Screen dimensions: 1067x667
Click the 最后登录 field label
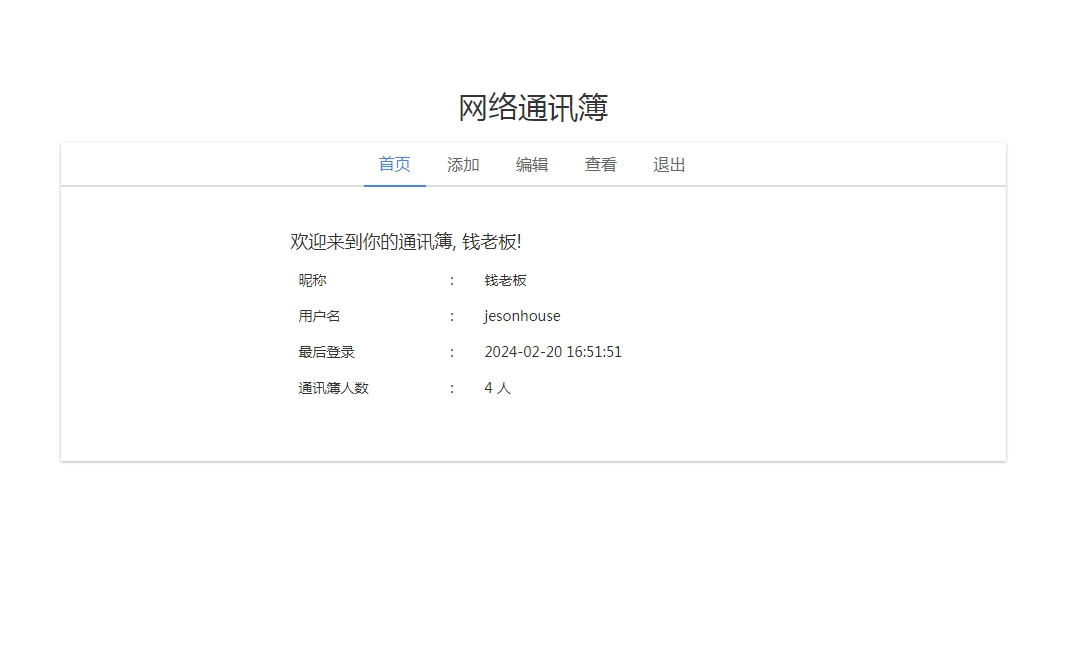[327, 352]
